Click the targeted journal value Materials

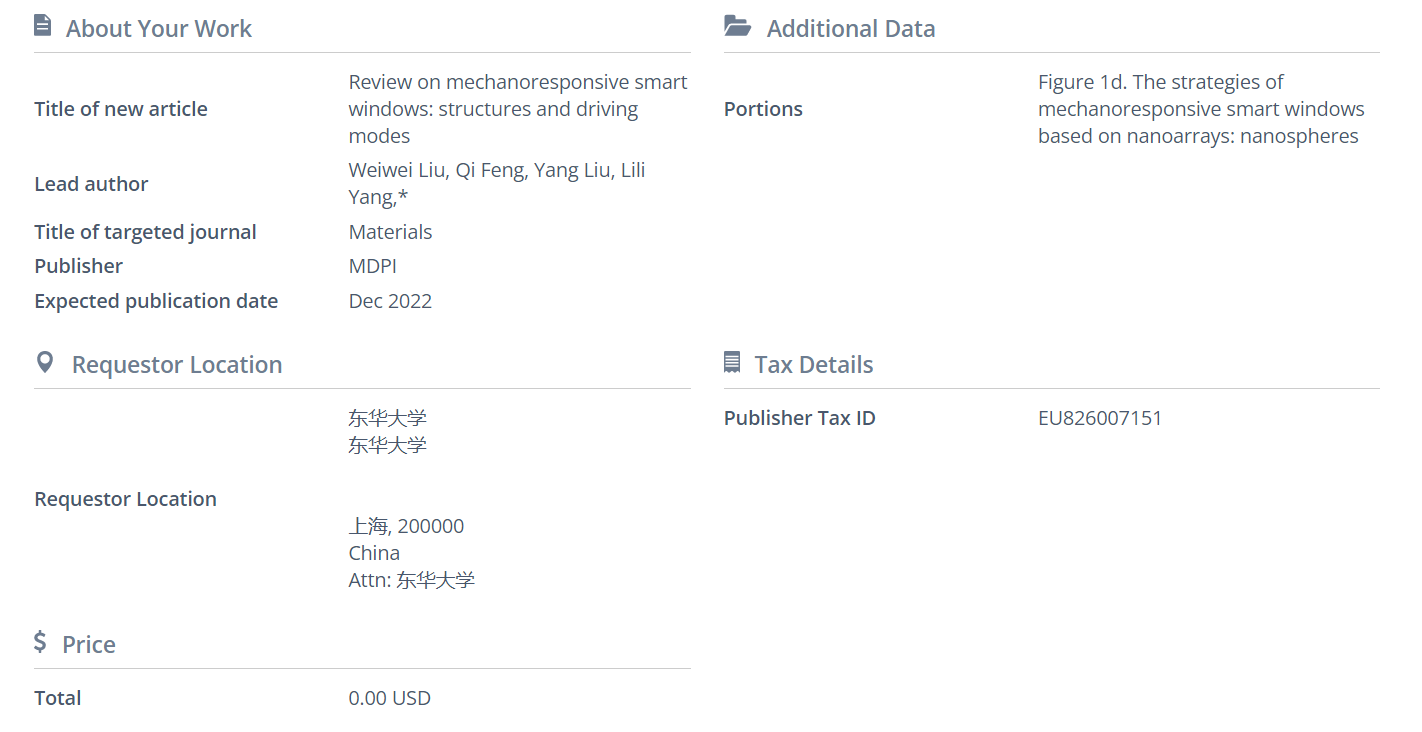click(x=391, y=232)
